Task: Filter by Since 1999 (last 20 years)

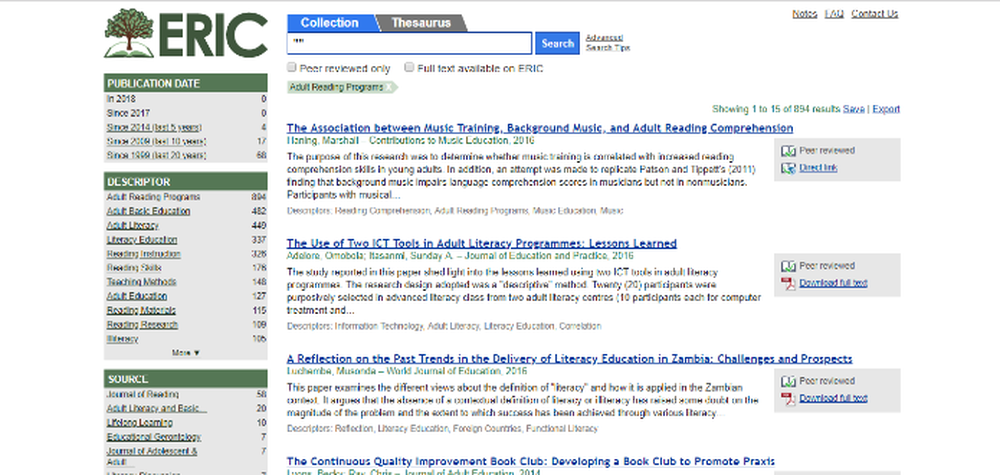Action: pos(156,156)
